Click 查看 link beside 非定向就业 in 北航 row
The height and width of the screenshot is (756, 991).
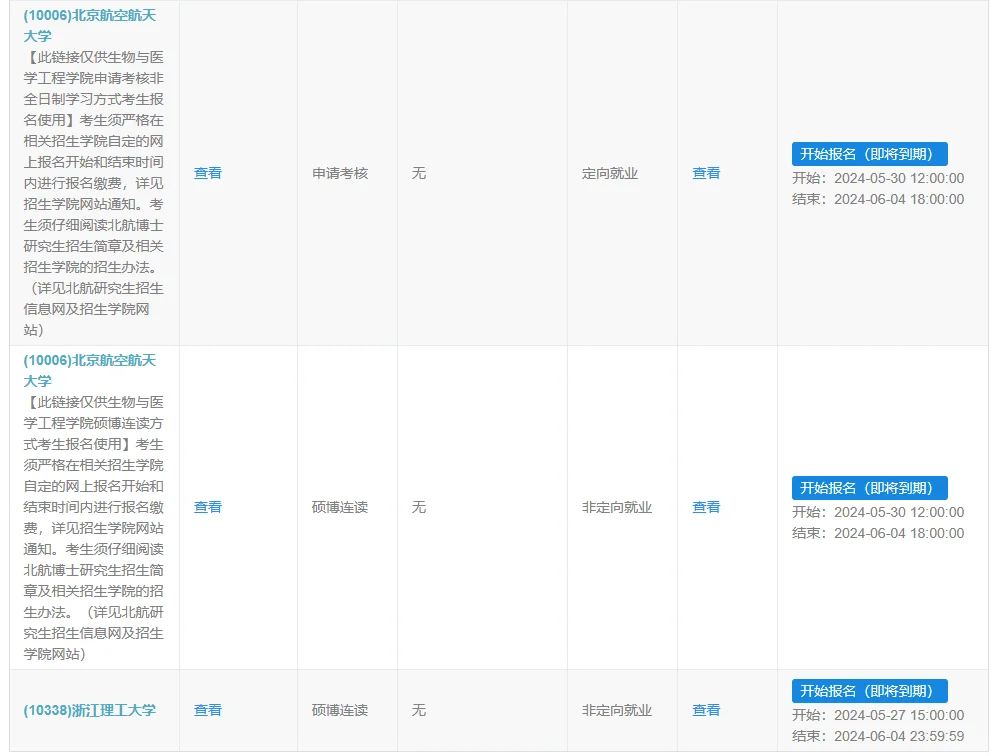(706, 507)
